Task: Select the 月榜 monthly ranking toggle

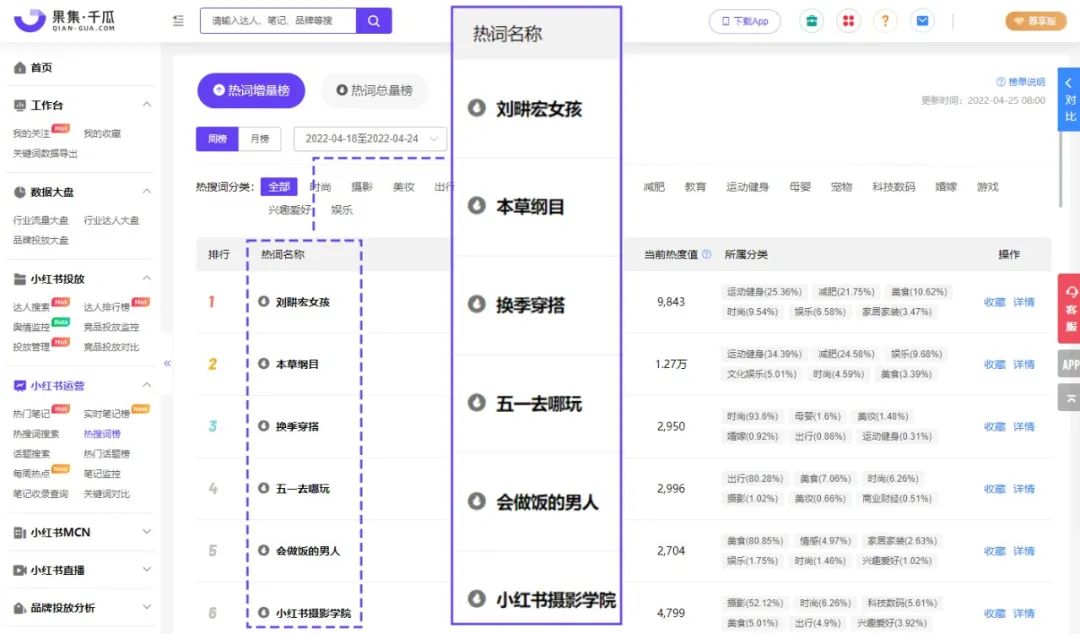Action: click(260, 139)
